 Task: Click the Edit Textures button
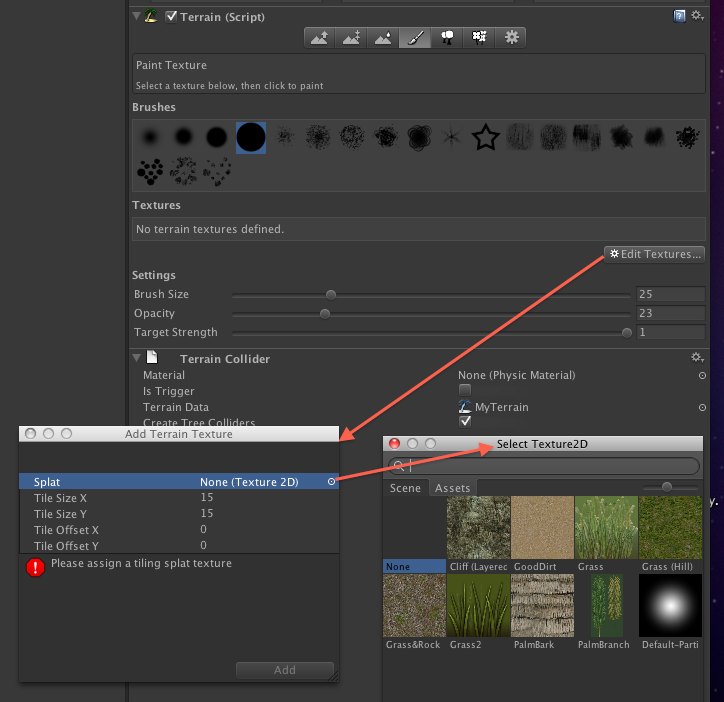pyautogui.click(x=655, y=254)
